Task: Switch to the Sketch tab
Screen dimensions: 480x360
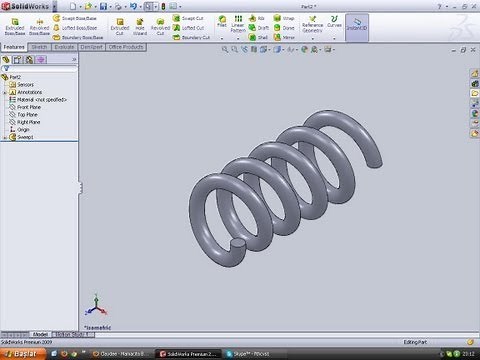Action: pos(40,47)
